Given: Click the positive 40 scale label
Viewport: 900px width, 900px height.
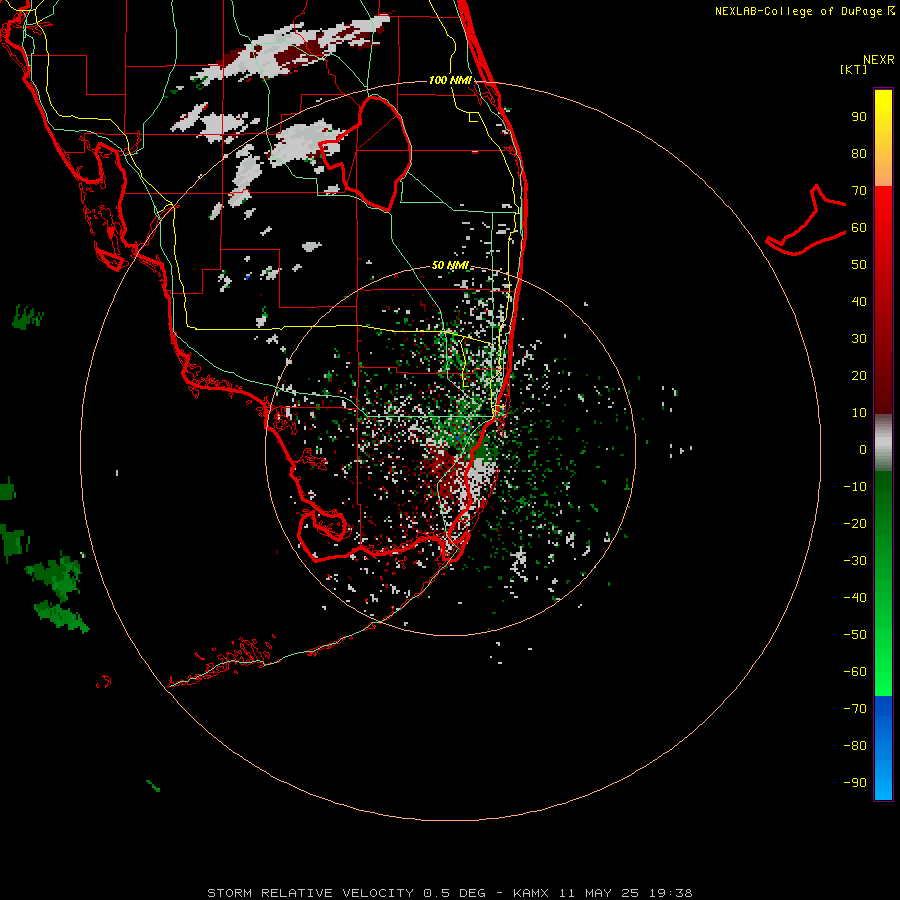Looking at the screenshot, I should click(859, 301).
